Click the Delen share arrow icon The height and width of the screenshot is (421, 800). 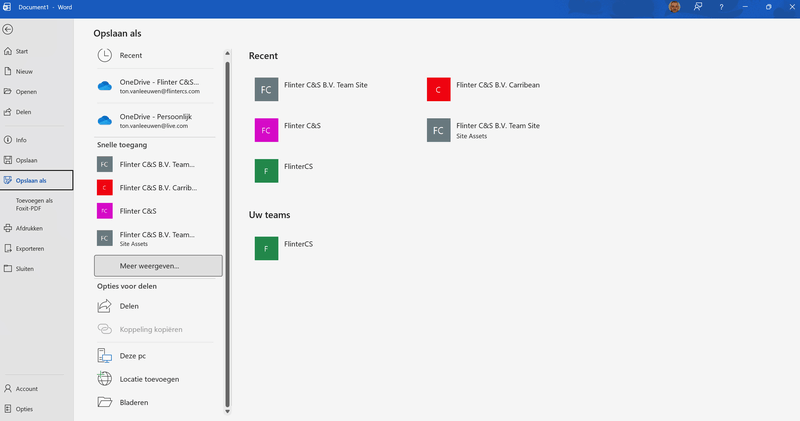(105, 306)
